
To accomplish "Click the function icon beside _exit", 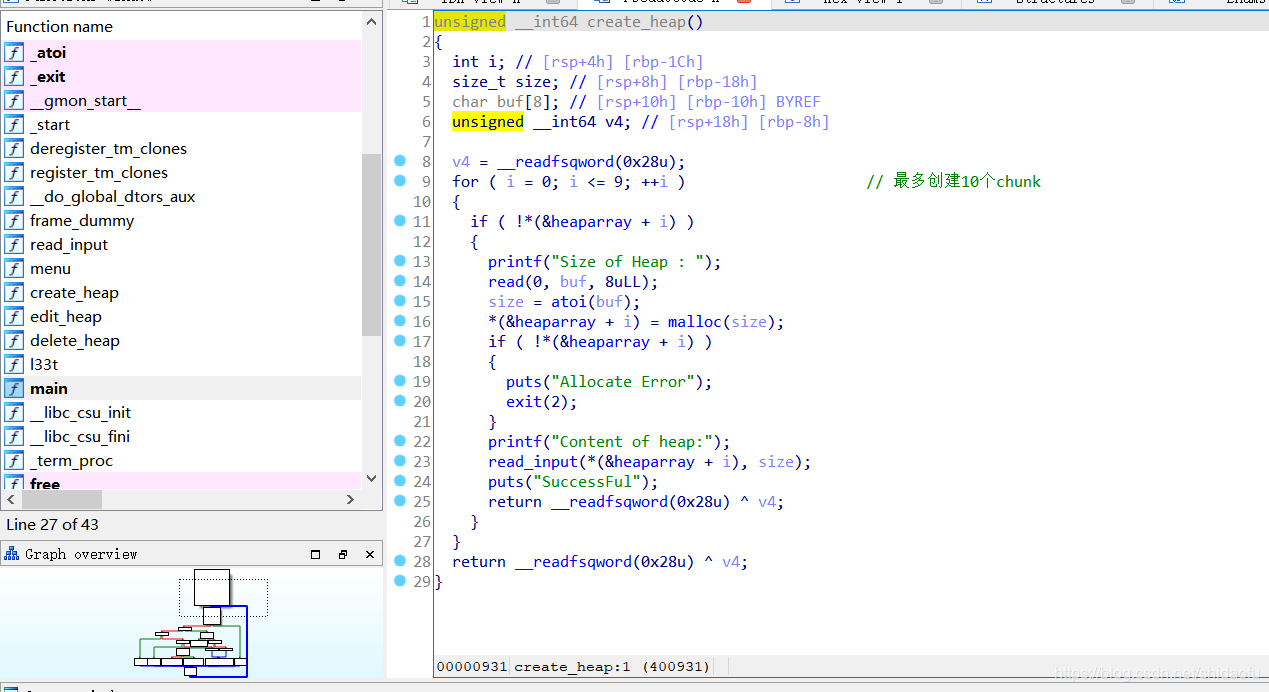I will 14,77.
